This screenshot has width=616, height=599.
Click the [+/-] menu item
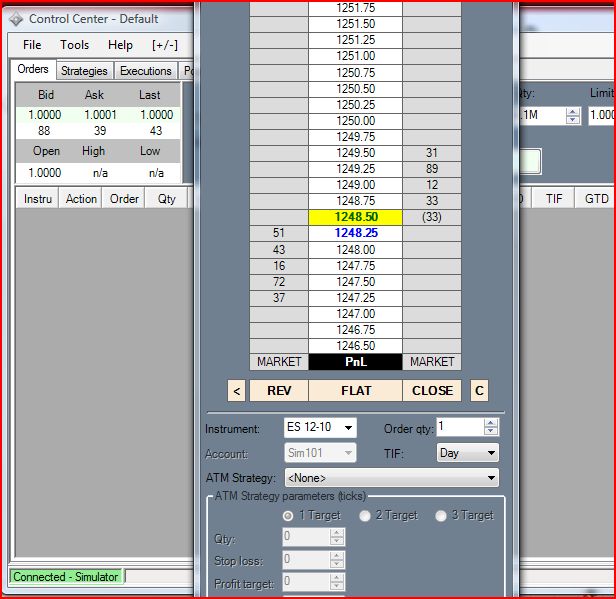pyautogui.click(x=165, y=45)
